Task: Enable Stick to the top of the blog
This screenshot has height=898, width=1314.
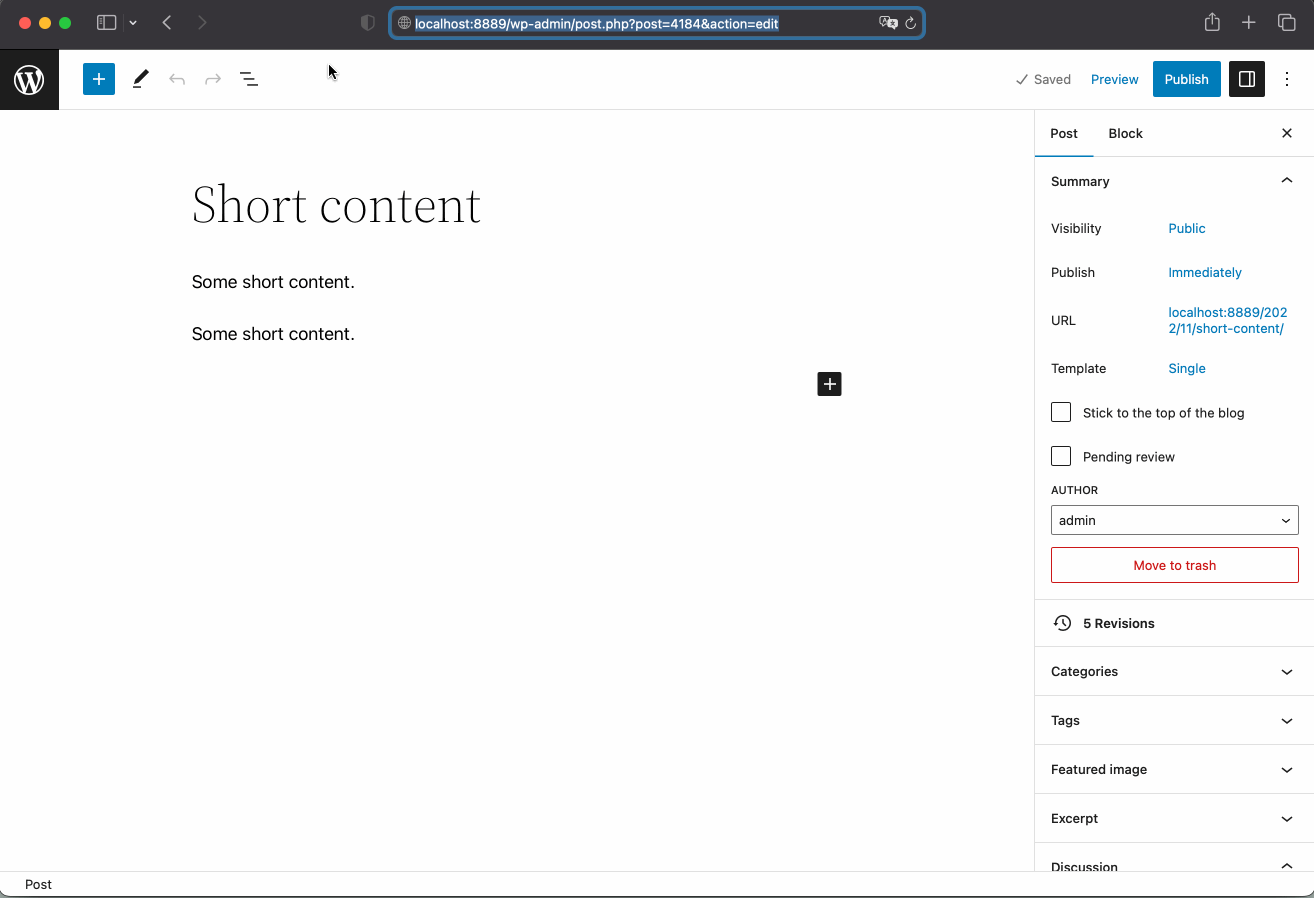Action: [x=1060, y=412]
